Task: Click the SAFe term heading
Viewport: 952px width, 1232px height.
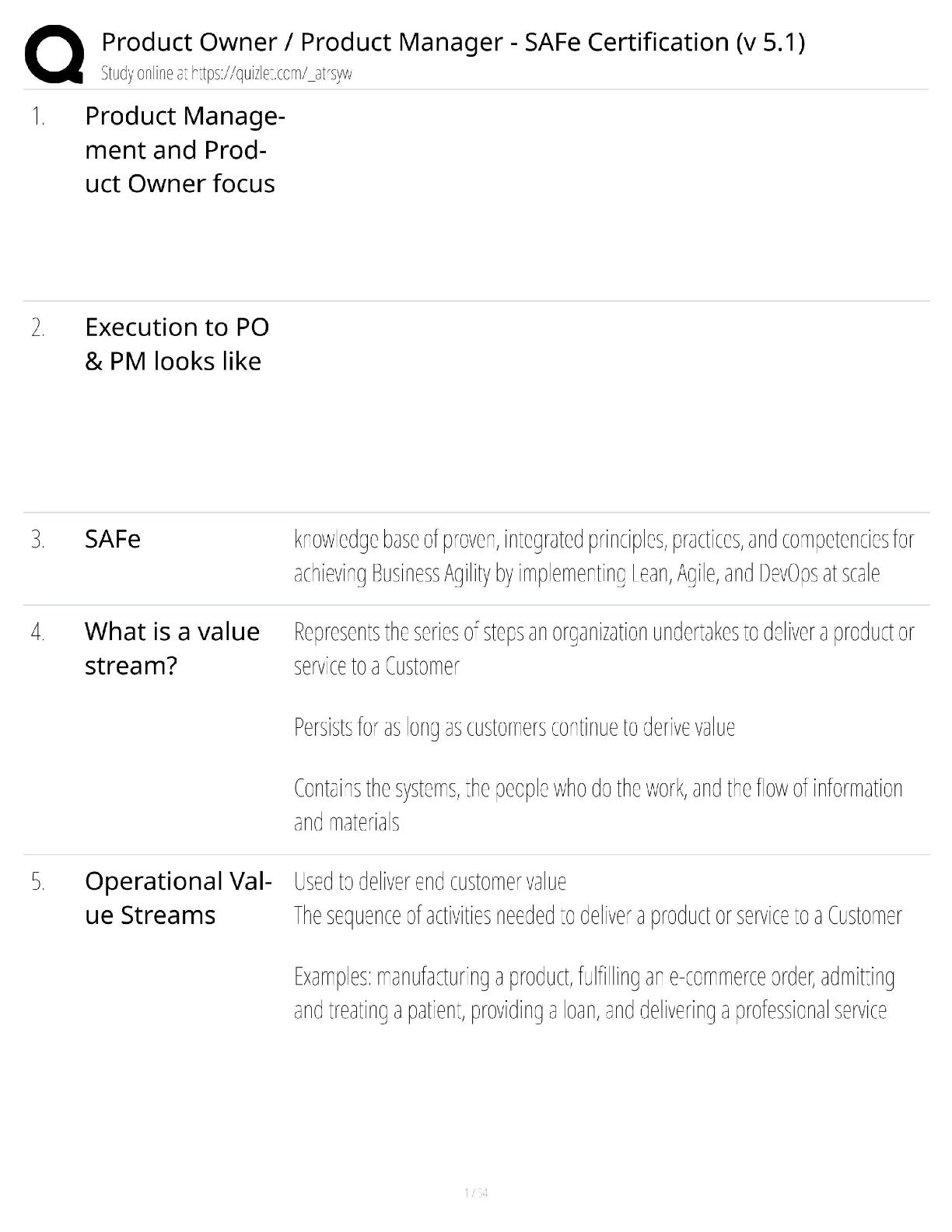Action: 113,539
